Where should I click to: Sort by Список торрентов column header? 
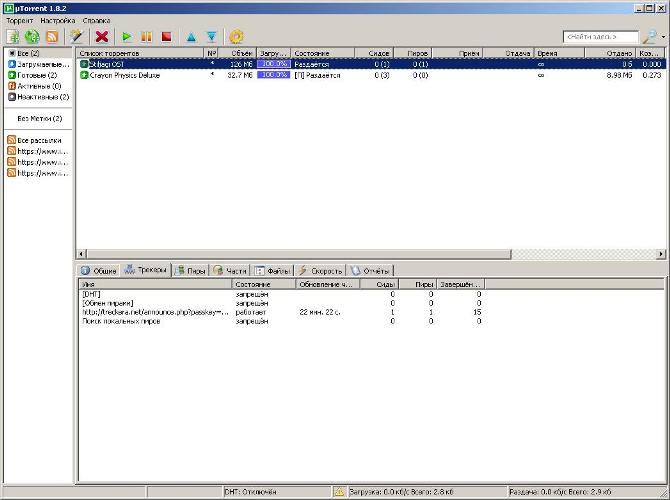[x=141, y=53]
